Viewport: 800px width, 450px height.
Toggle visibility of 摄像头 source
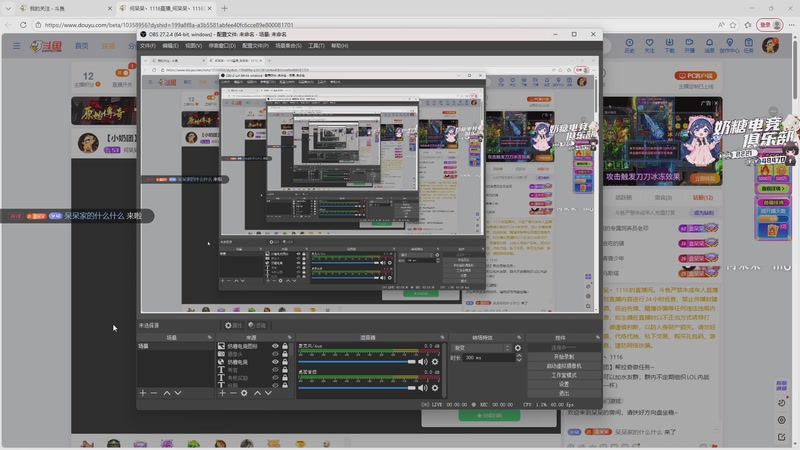276,354
